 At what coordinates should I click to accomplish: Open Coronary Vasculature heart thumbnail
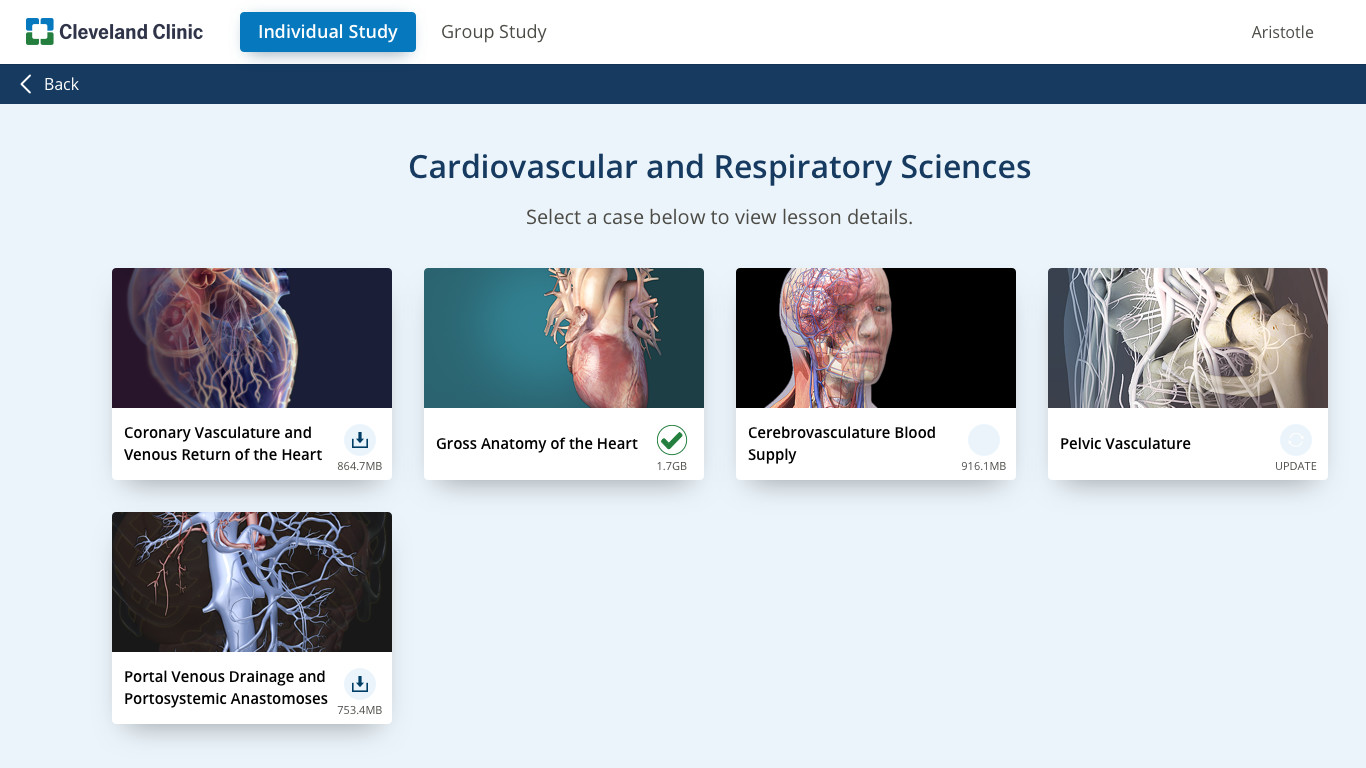tap(252, 338)
